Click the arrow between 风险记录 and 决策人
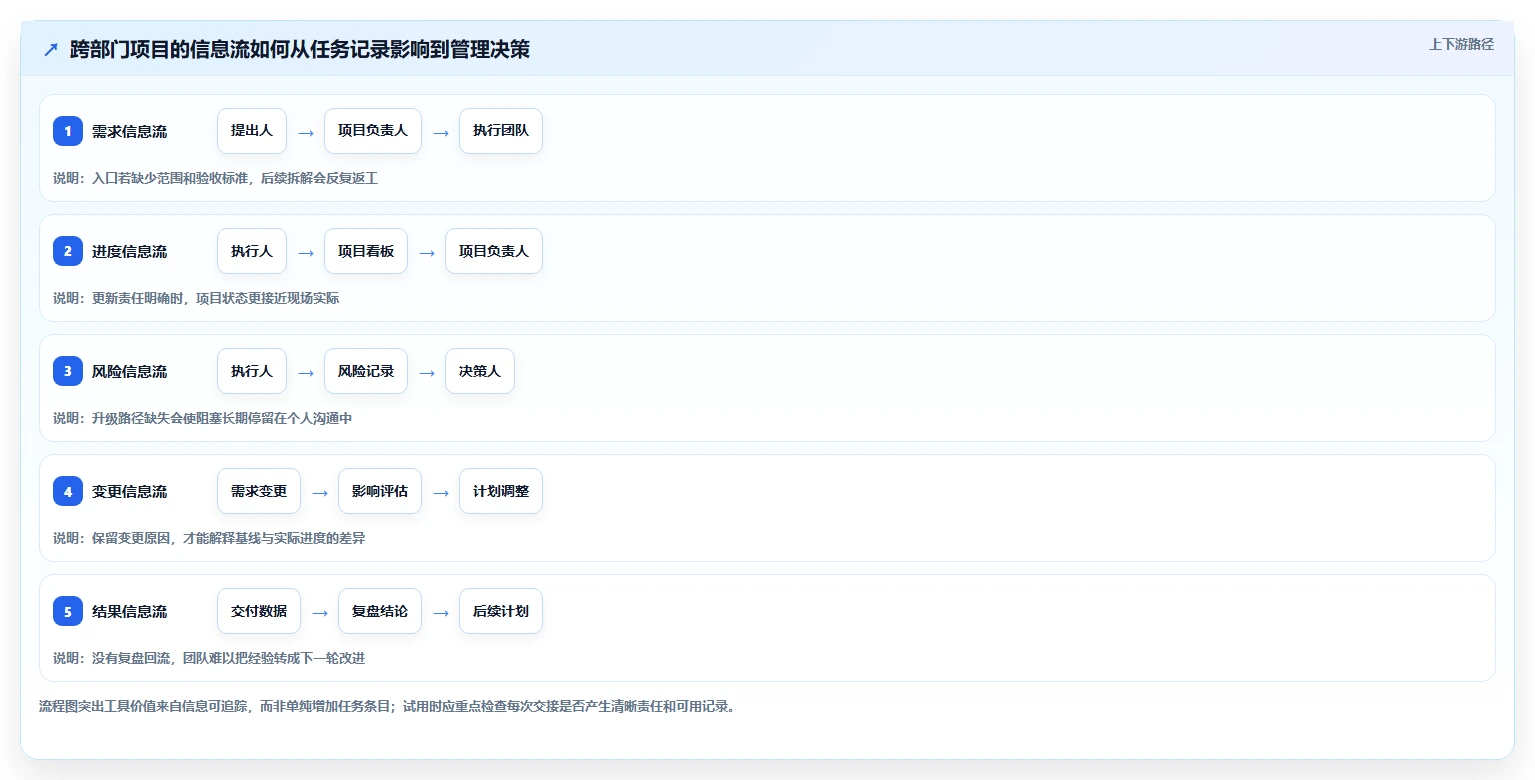Image resolution: width=1535 pixels, height=780 pixels. (427, 372)
